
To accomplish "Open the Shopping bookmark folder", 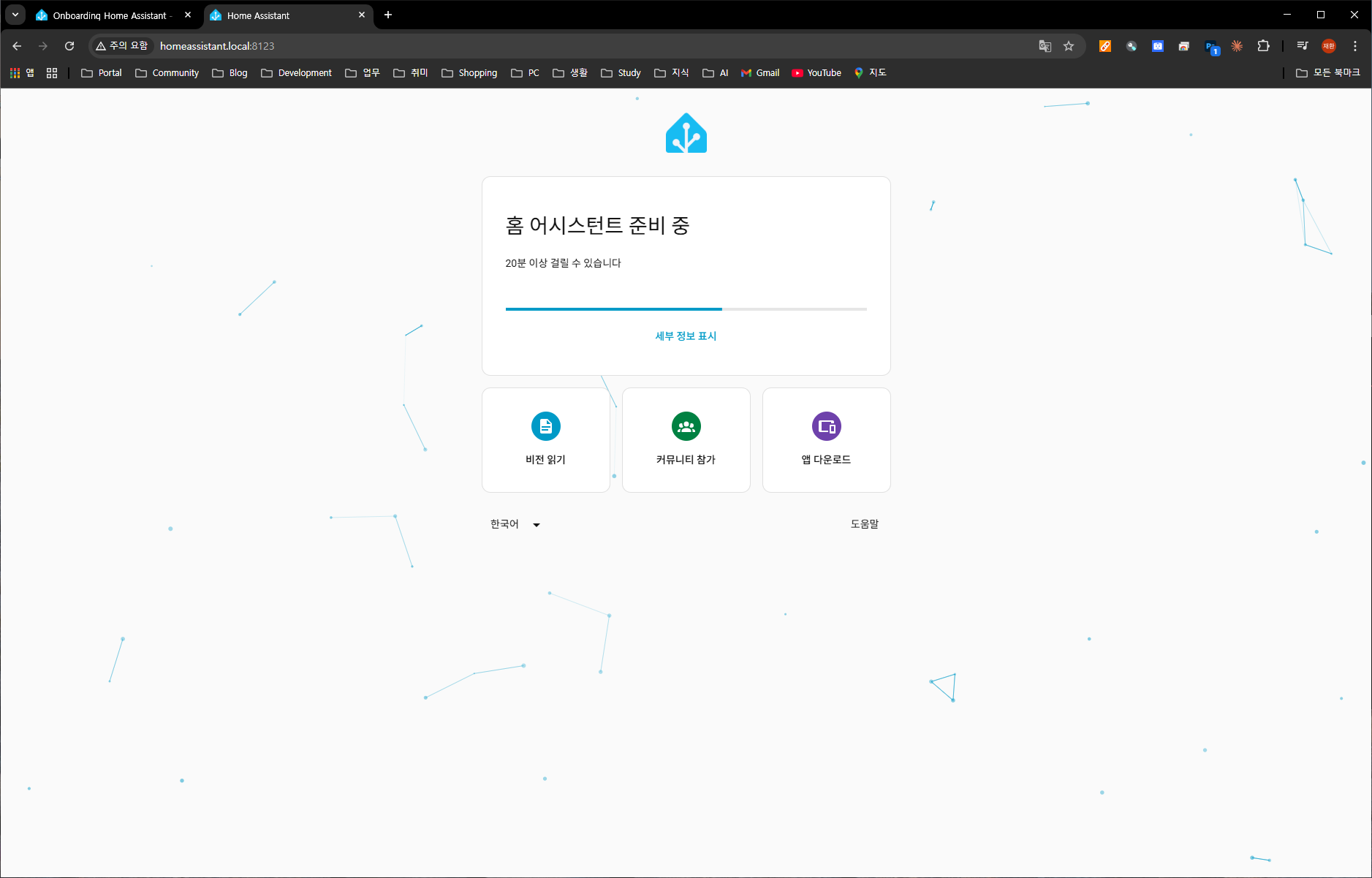I will click(470, 73).
